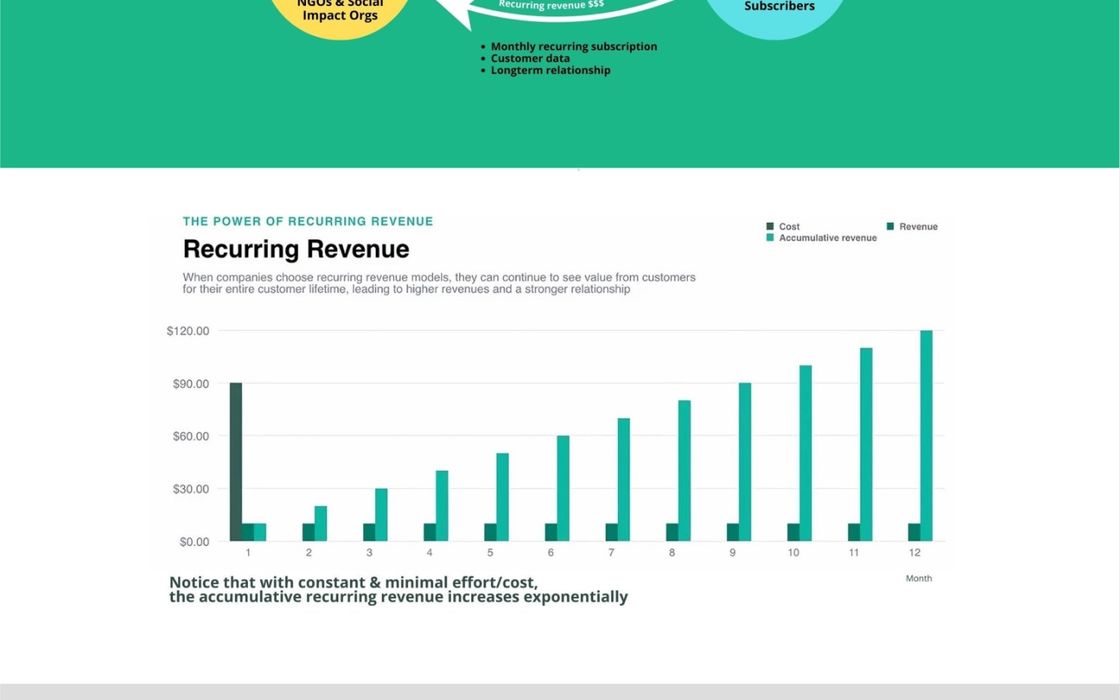Viewport: 1120px width, 700px height.
Task: Click the "THE POWER OF RECURRING REVENUE" subtitle
Action: pos(308,221)
